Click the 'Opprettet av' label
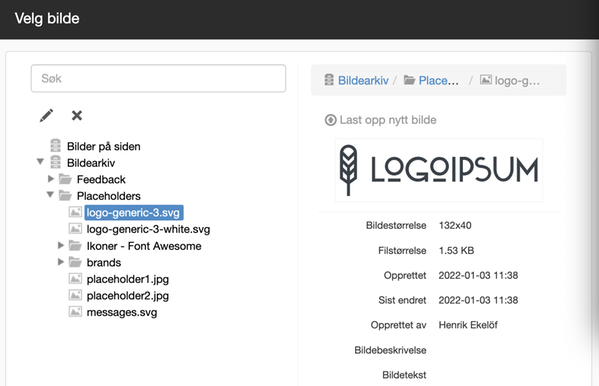The image size is (599, 386). pos(398,325)
